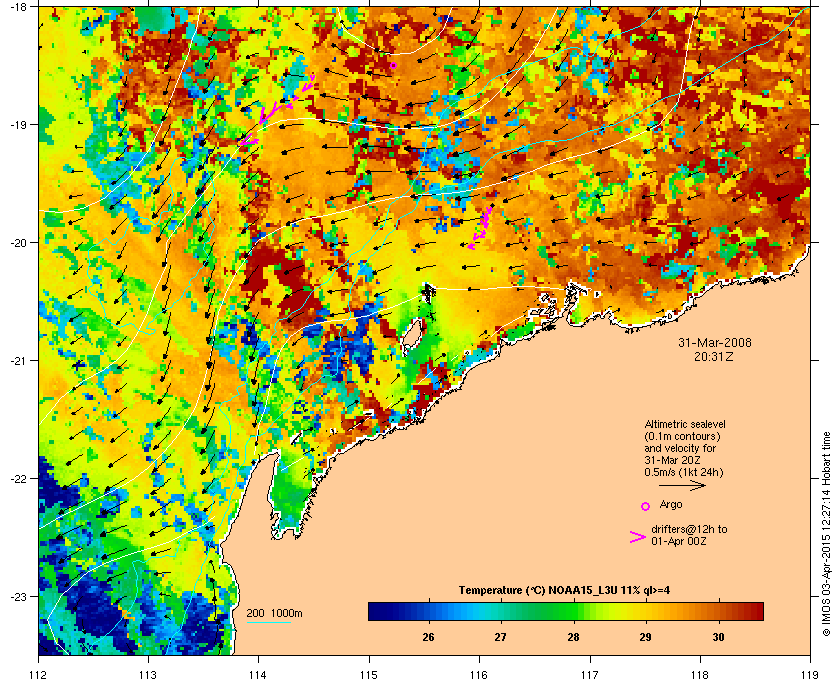
Task: Click the longitude axis label 113
Action: pos(148,674)
